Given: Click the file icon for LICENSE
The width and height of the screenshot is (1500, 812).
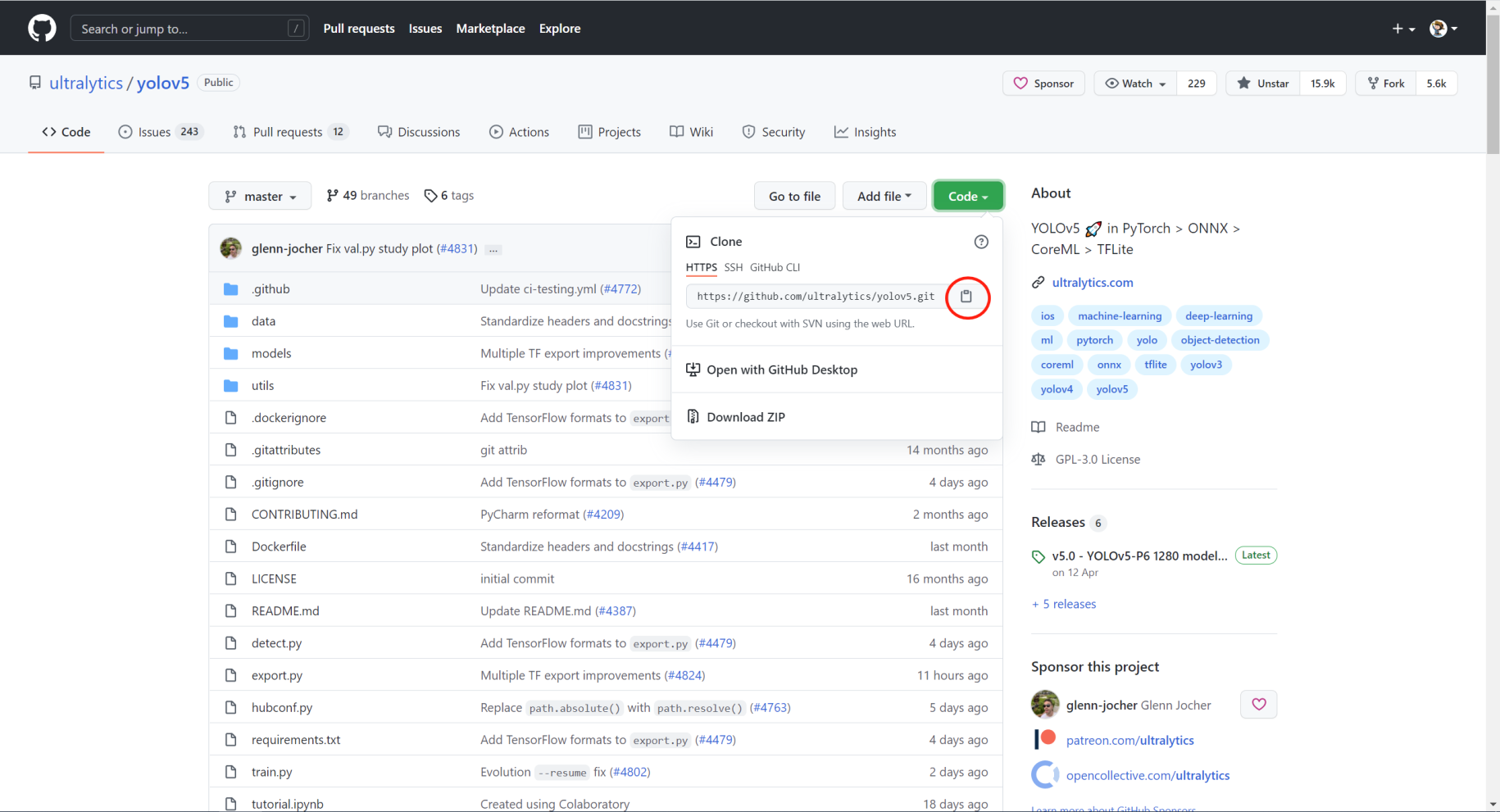Looking at the screenshot, I should click(x=231, y=578).
